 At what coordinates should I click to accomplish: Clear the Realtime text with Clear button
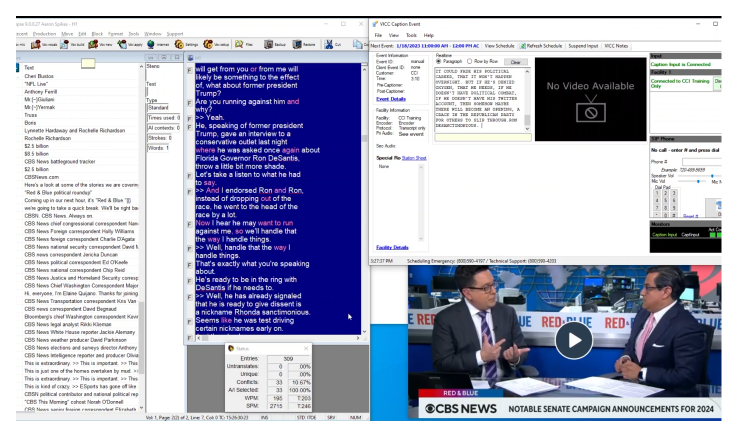click(x=516, y=62)
